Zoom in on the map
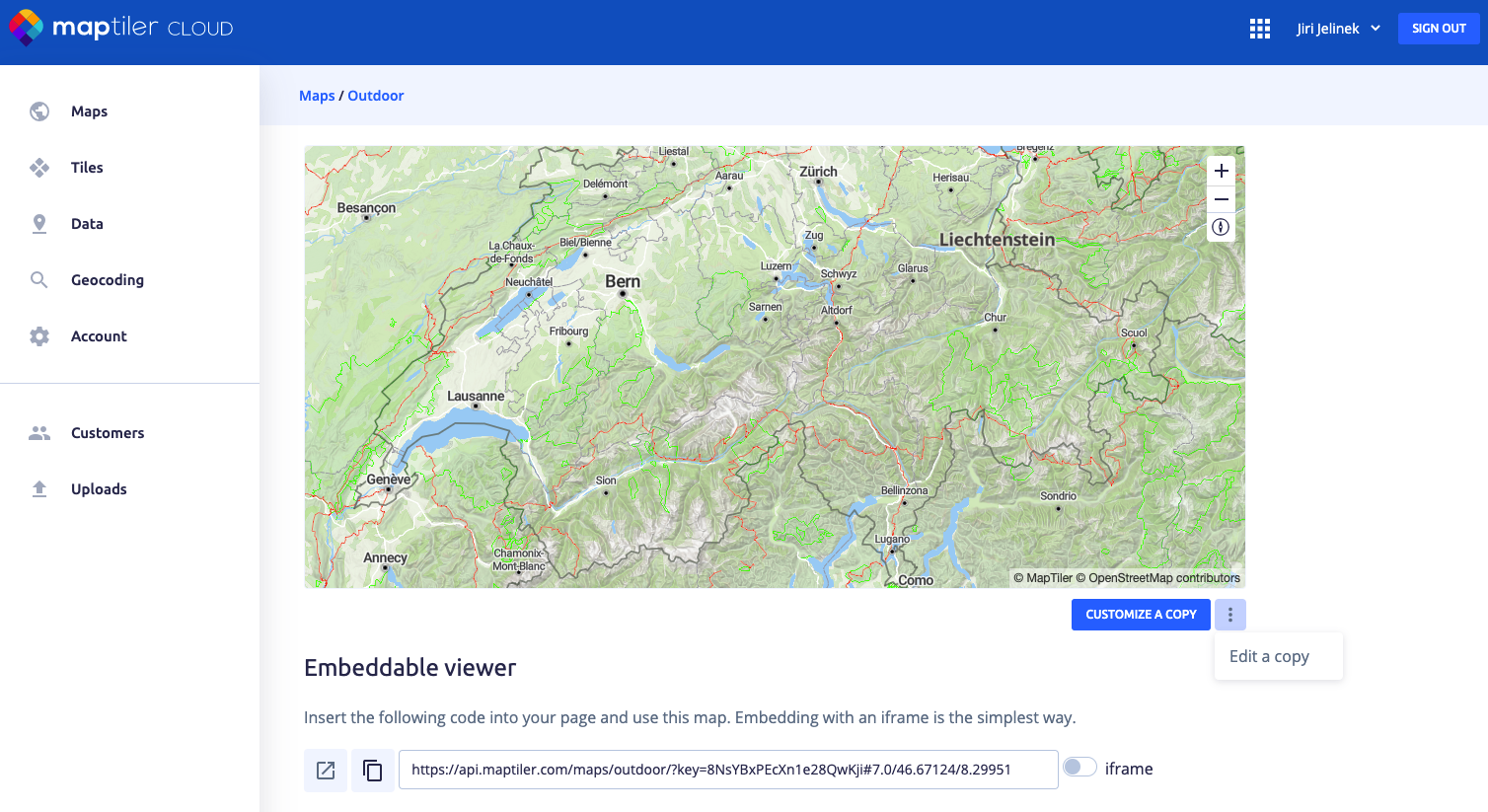The image size is (1488, 812). pyautogui.click(x=1221, y=171)
